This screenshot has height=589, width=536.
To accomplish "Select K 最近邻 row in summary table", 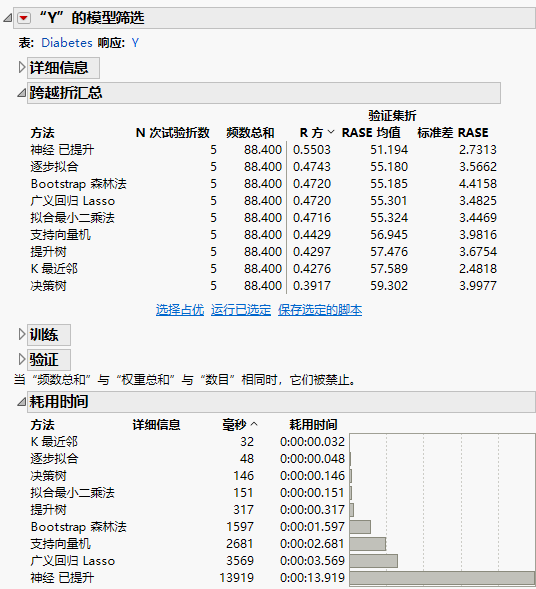I will click(x=263, y=269).
